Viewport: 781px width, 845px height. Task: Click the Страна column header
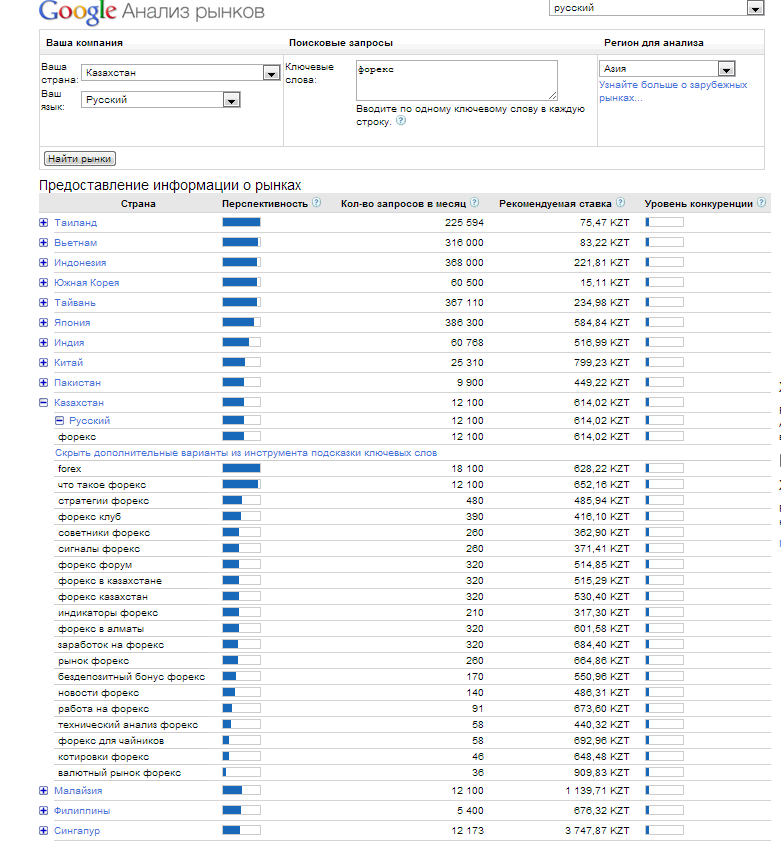coord(138,204)
